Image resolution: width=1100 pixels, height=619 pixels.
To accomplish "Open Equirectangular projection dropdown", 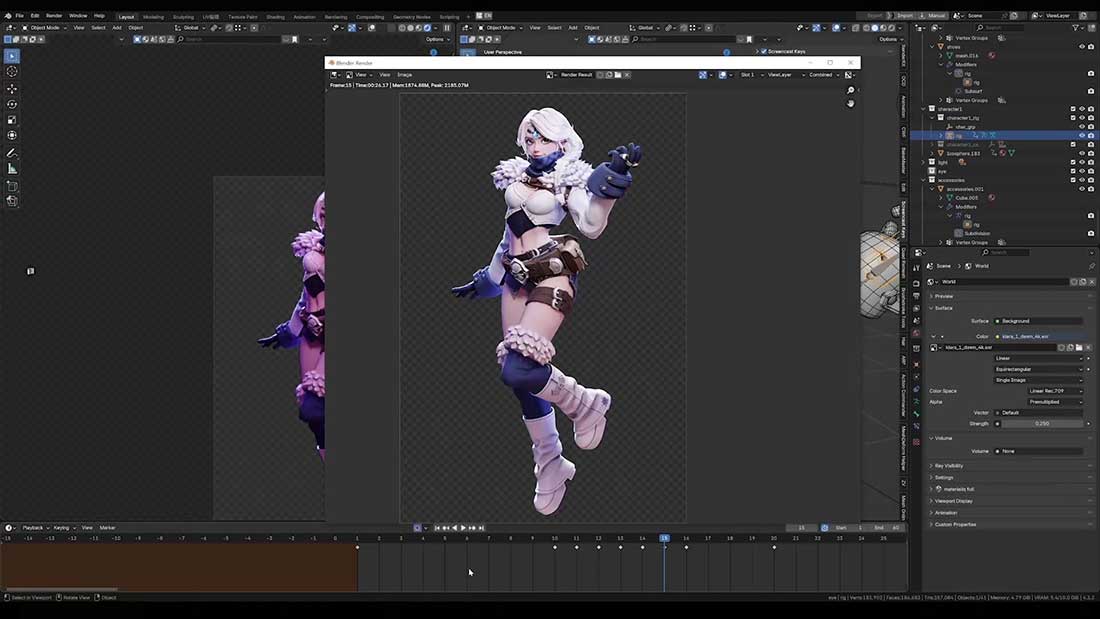I will 1038,369.
